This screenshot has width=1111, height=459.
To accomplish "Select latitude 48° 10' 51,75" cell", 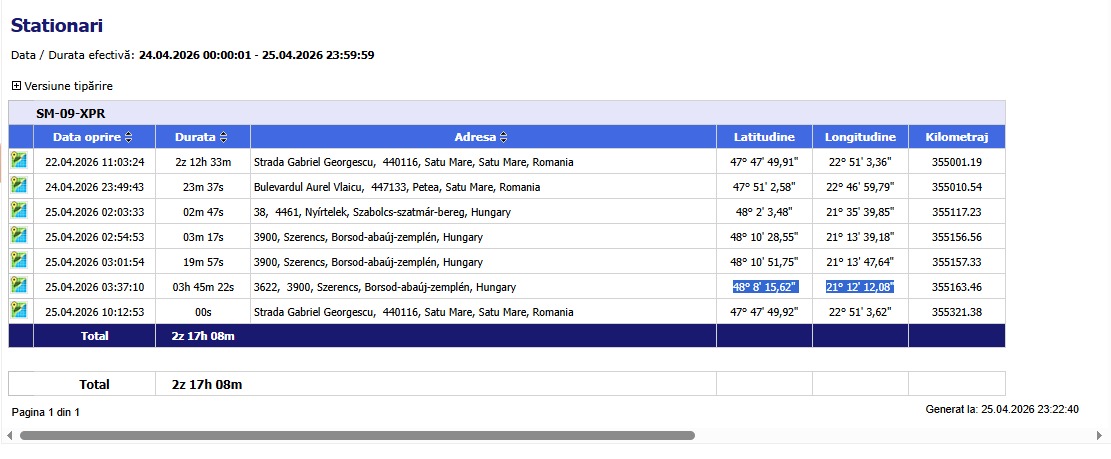I will pyautogui.click(x=765, y=262).
